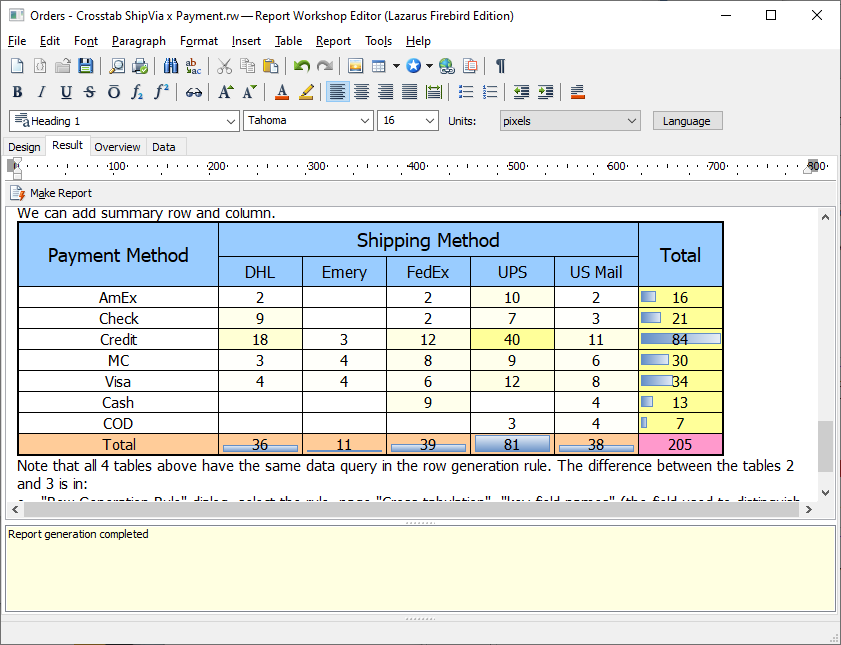
Task: Click the bullet list icon
Action: 466,92
